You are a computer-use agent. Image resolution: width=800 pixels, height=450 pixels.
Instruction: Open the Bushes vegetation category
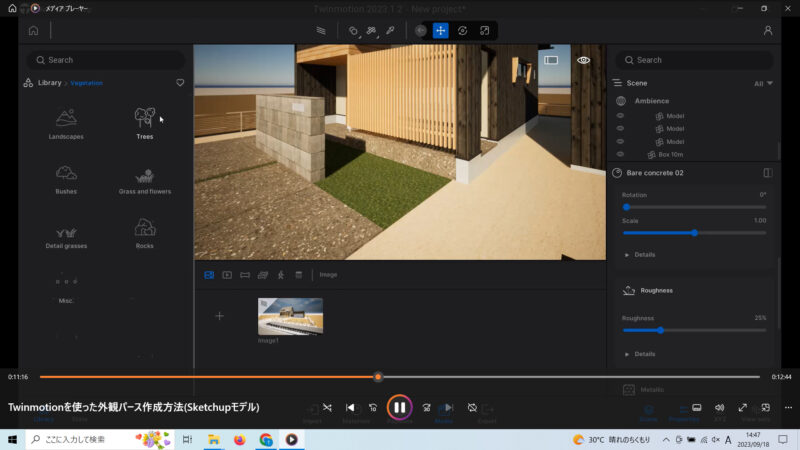[66, 180]
